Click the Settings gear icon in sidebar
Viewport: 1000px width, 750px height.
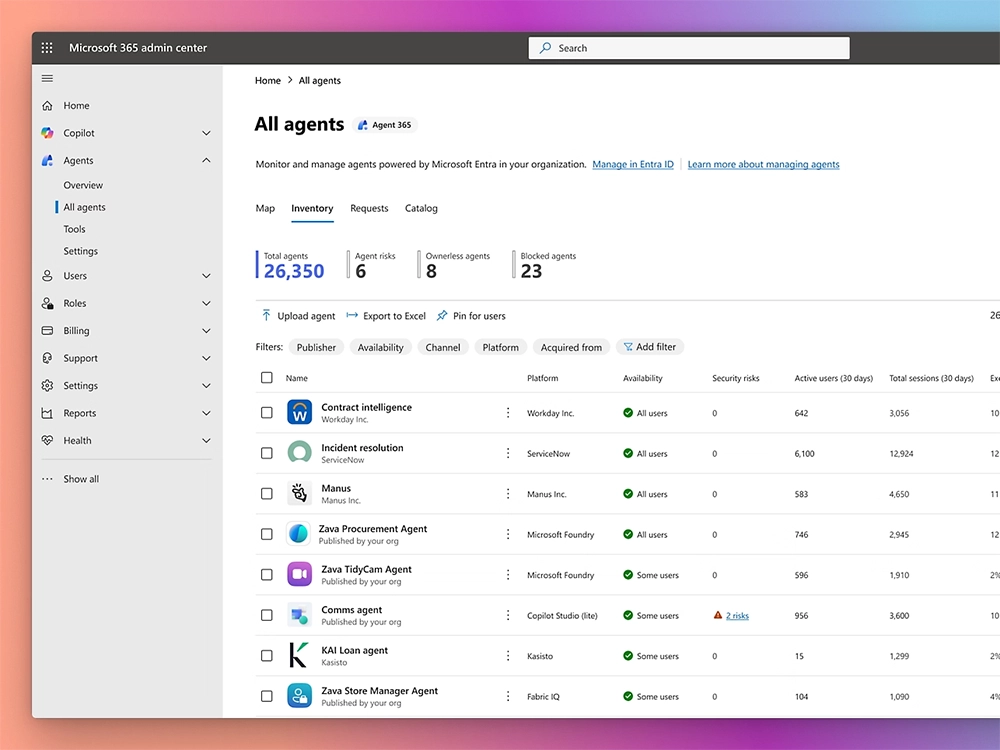[47, 385]
